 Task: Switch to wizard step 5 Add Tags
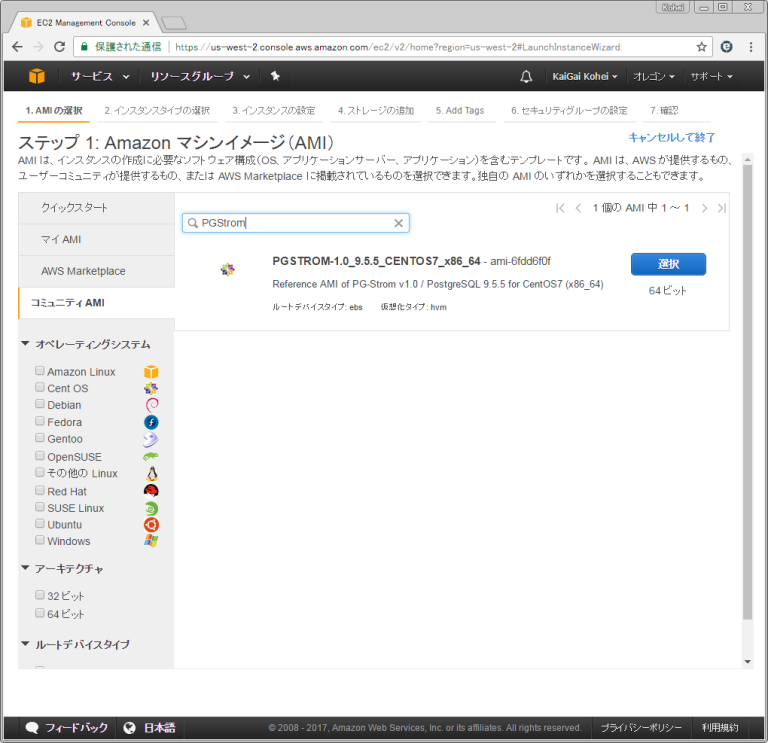[460, 111]
